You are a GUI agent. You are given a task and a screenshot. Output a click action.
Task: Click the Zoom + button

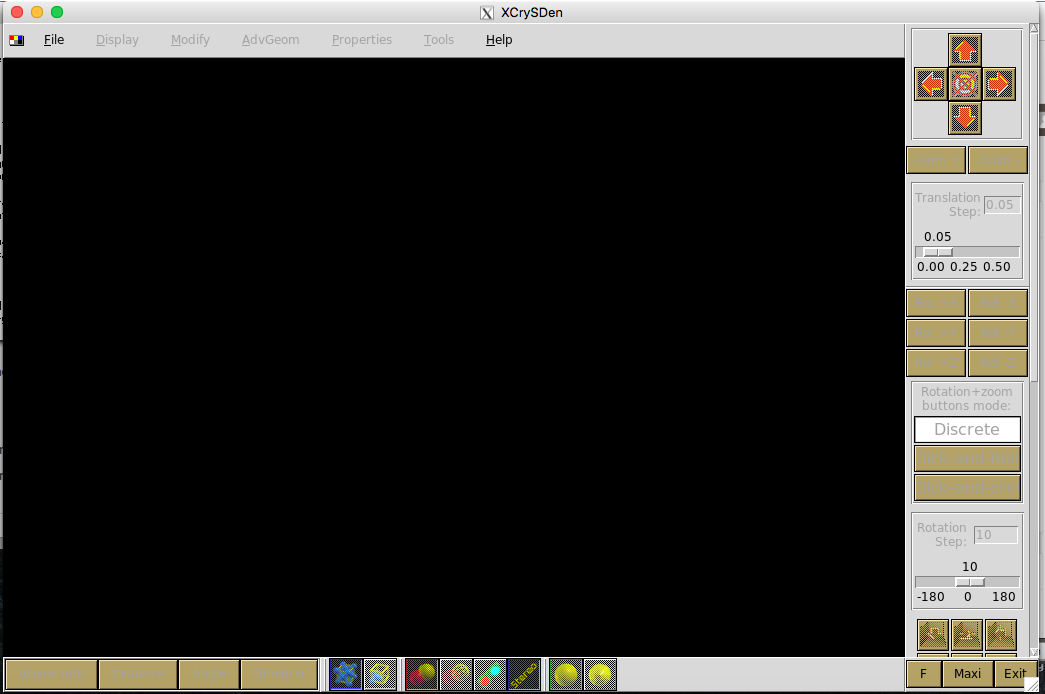[936, 160]
